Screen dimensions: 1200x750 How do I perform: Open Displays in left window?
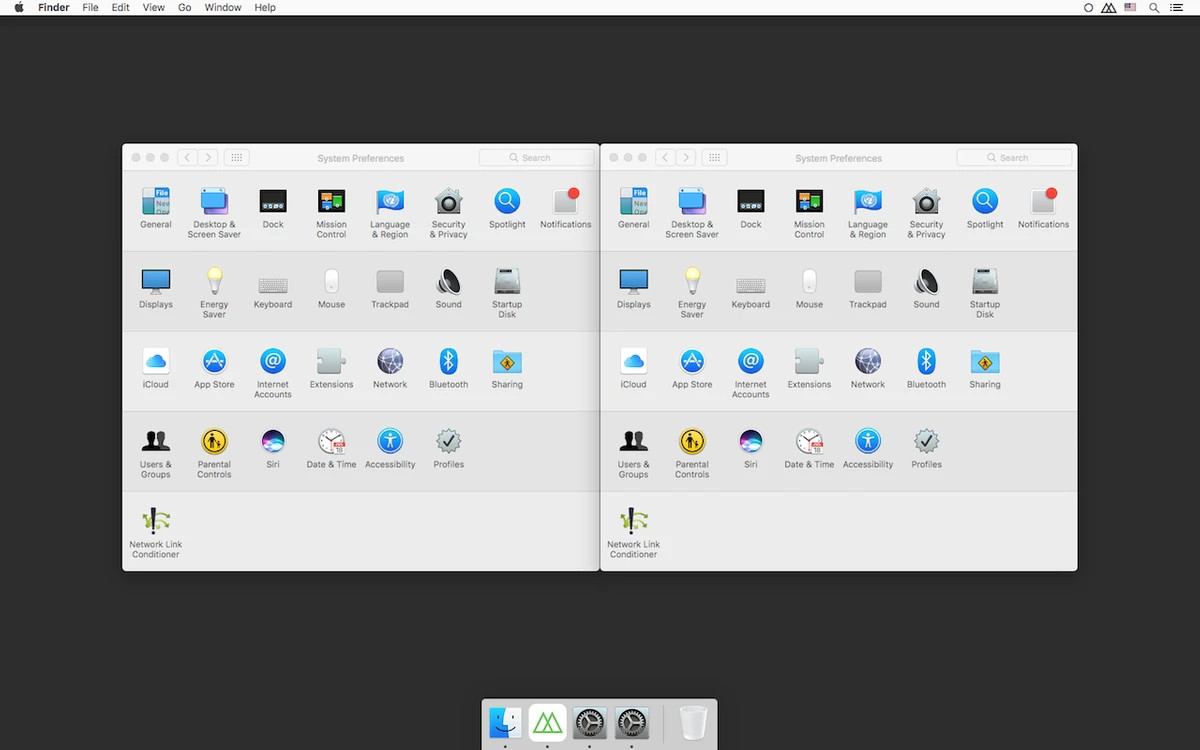tap(156, 288)
